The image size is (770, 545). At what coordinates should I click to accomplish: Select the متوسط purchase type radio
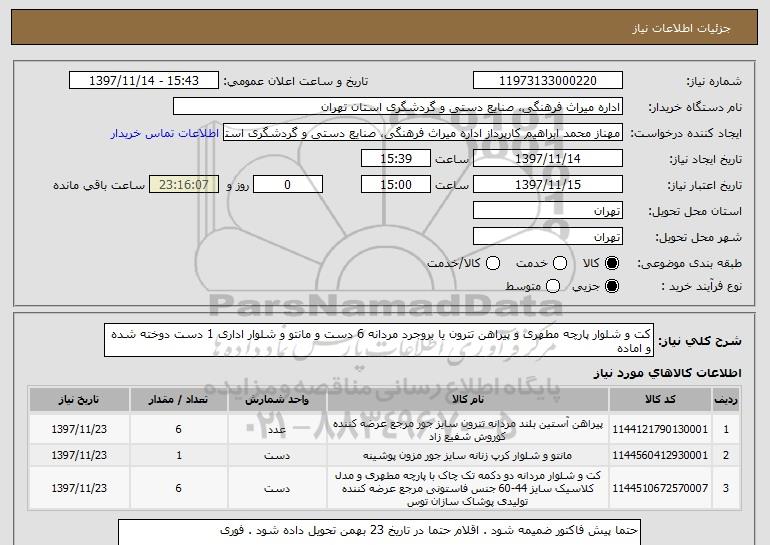click(x=553, y=286)
